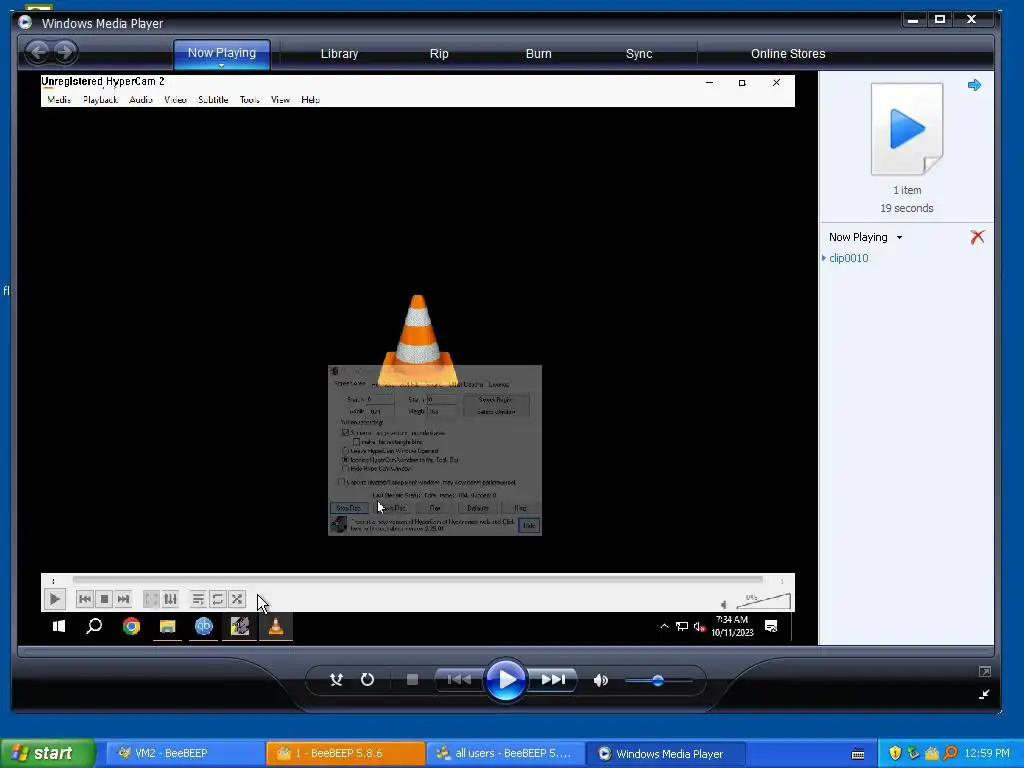The width and height of the screenshot is (1024, 768).
Task: Toggle the repeat button in the player
Action: click(x=367, y=680)
